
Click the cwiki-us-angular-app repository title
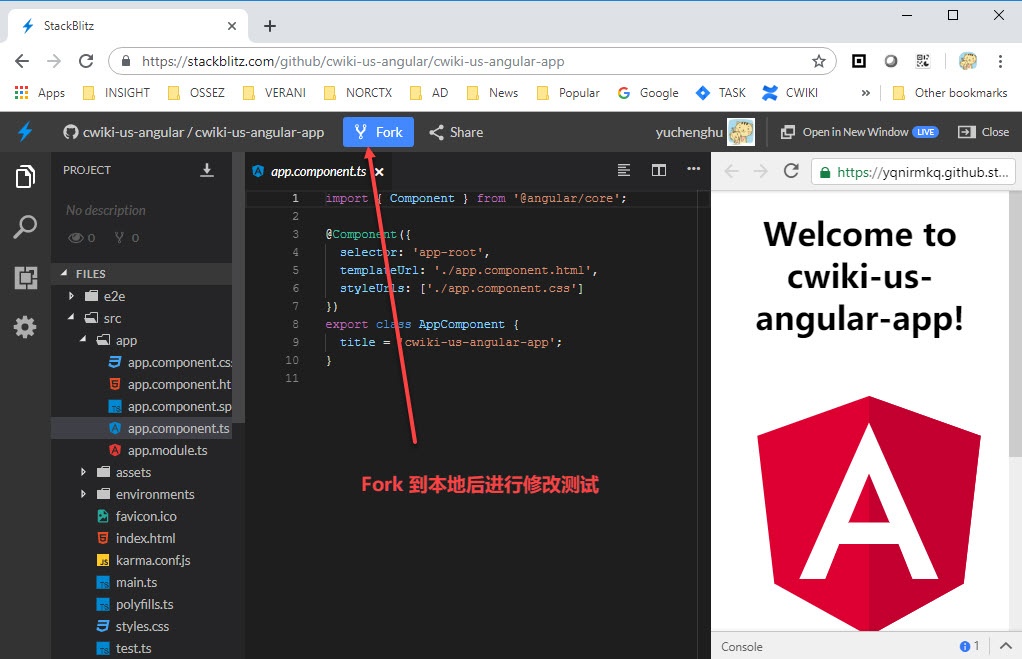point(259,132)
